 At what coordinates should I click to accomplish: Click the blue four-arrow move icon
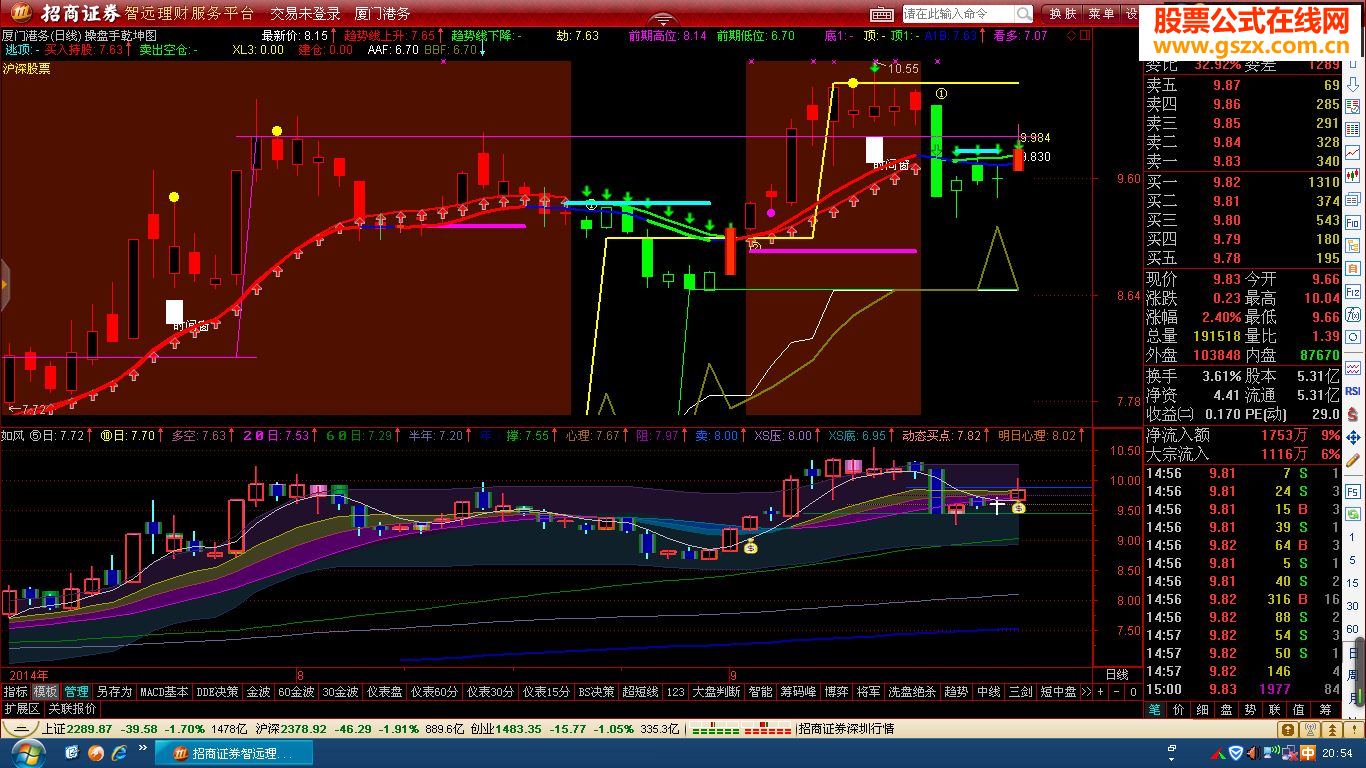click(x=1353, y=436)
